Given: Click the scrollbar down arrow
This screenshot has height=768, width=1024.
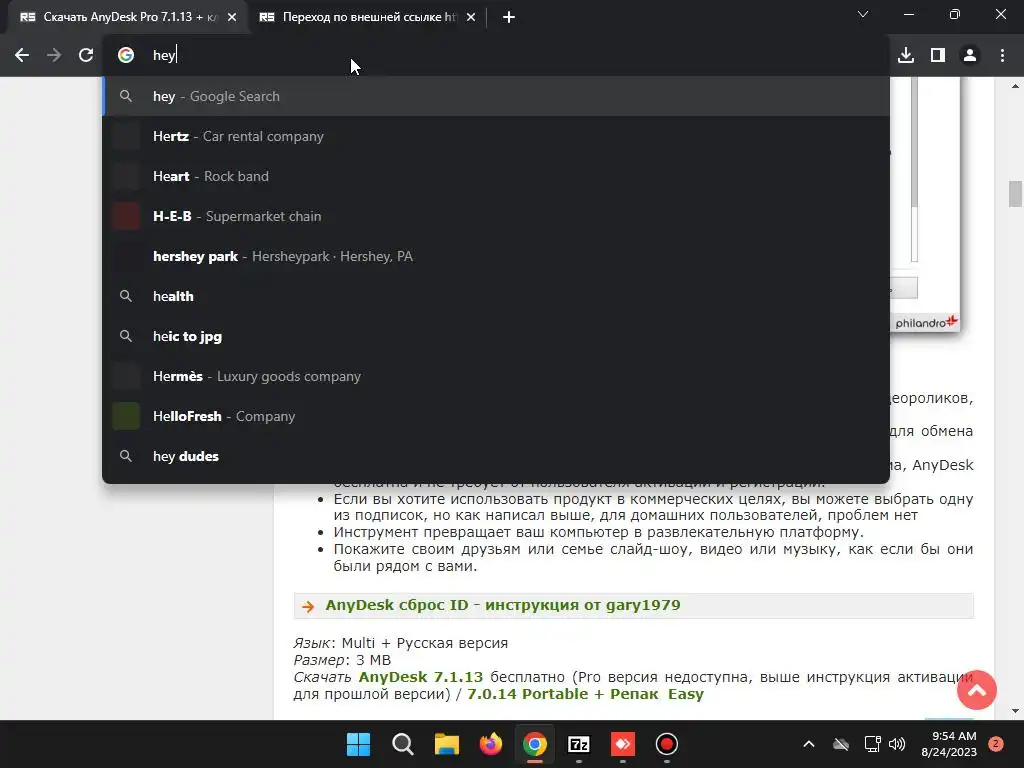Looking at the screenshot, I should [1015, 711].
